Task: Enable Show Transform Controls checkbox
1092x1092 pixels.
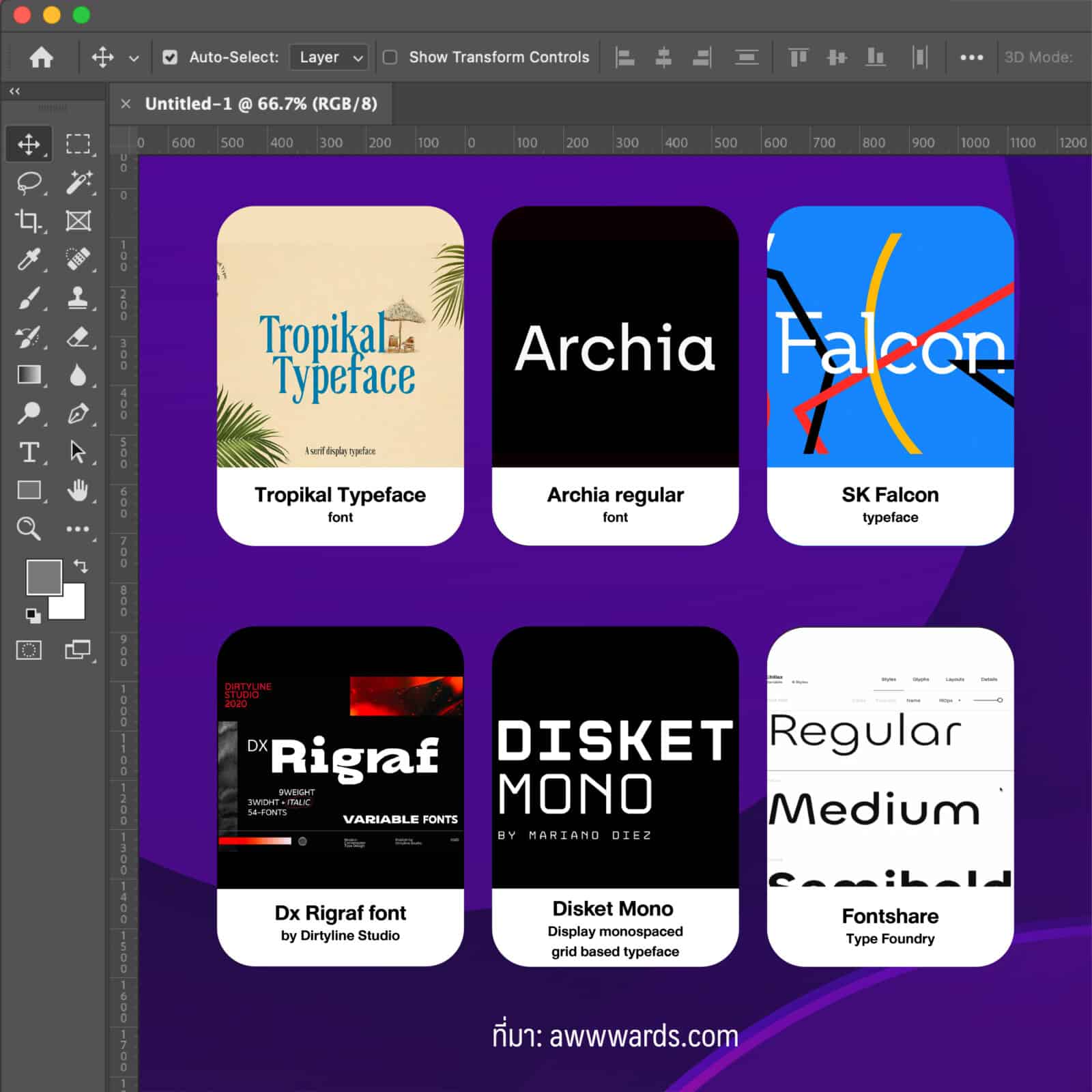Action: coord(390,57)
